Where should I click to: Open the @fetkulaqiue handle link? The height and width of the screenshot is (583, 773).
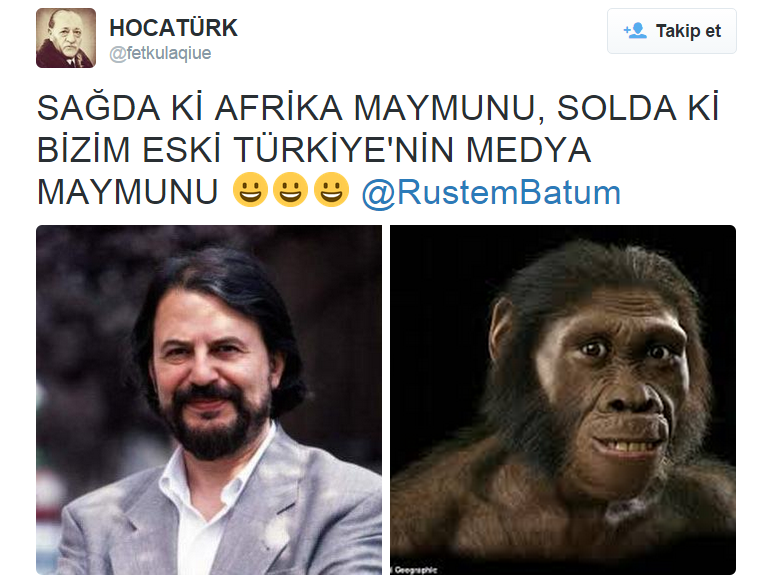(160, 53)
